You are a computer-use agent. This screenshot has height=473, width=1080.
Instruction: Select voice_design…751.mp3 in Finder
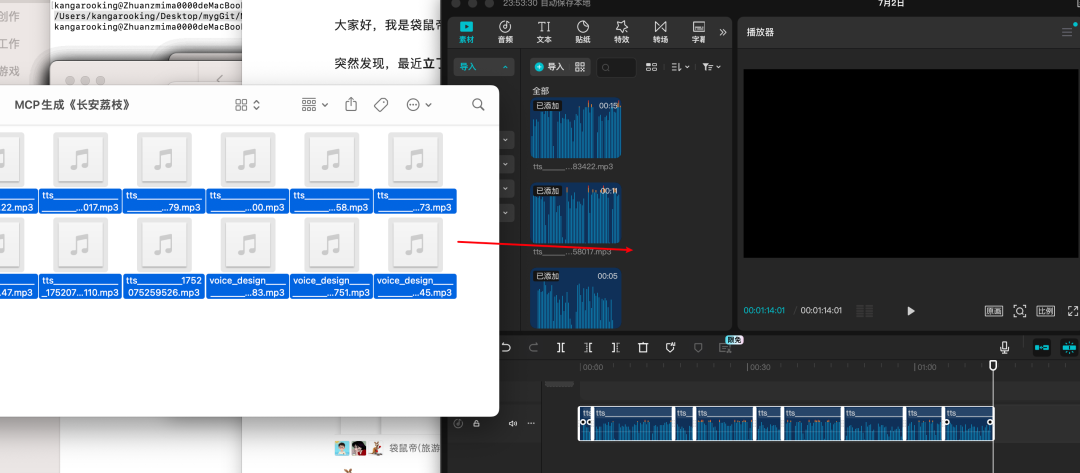331,258
